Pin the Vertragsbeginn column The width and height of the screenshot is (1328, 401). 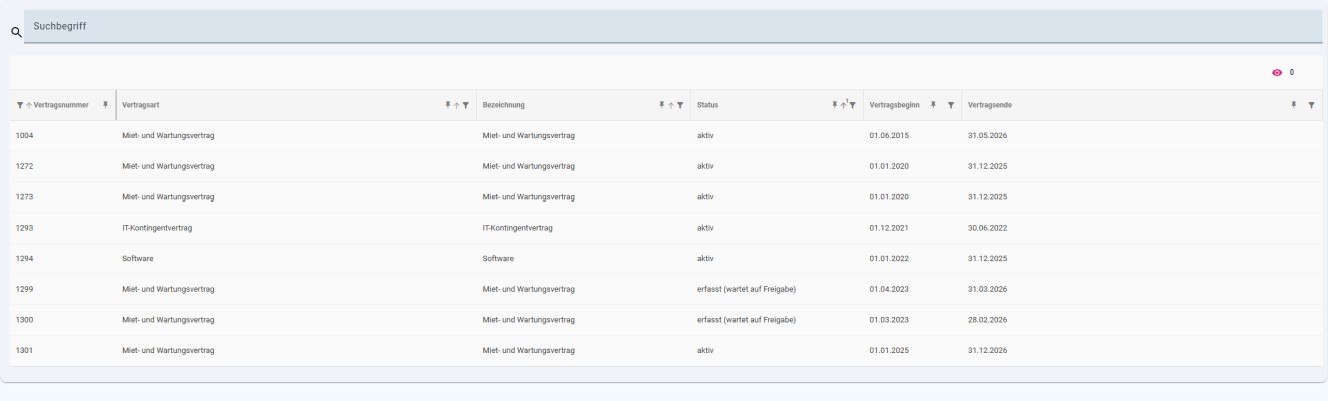pos(932,105)
